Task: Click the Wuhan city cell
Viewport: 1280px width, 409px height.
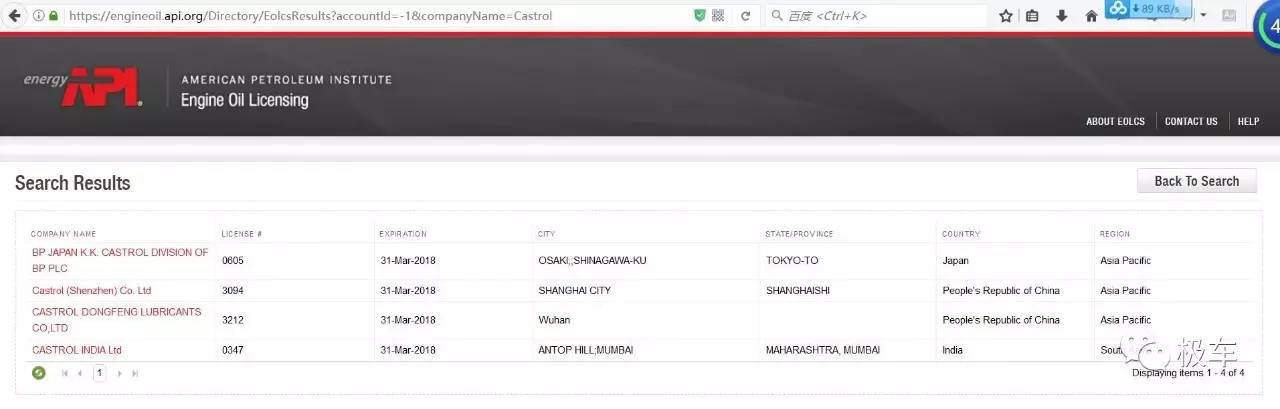Action: [x=552, y=320]
